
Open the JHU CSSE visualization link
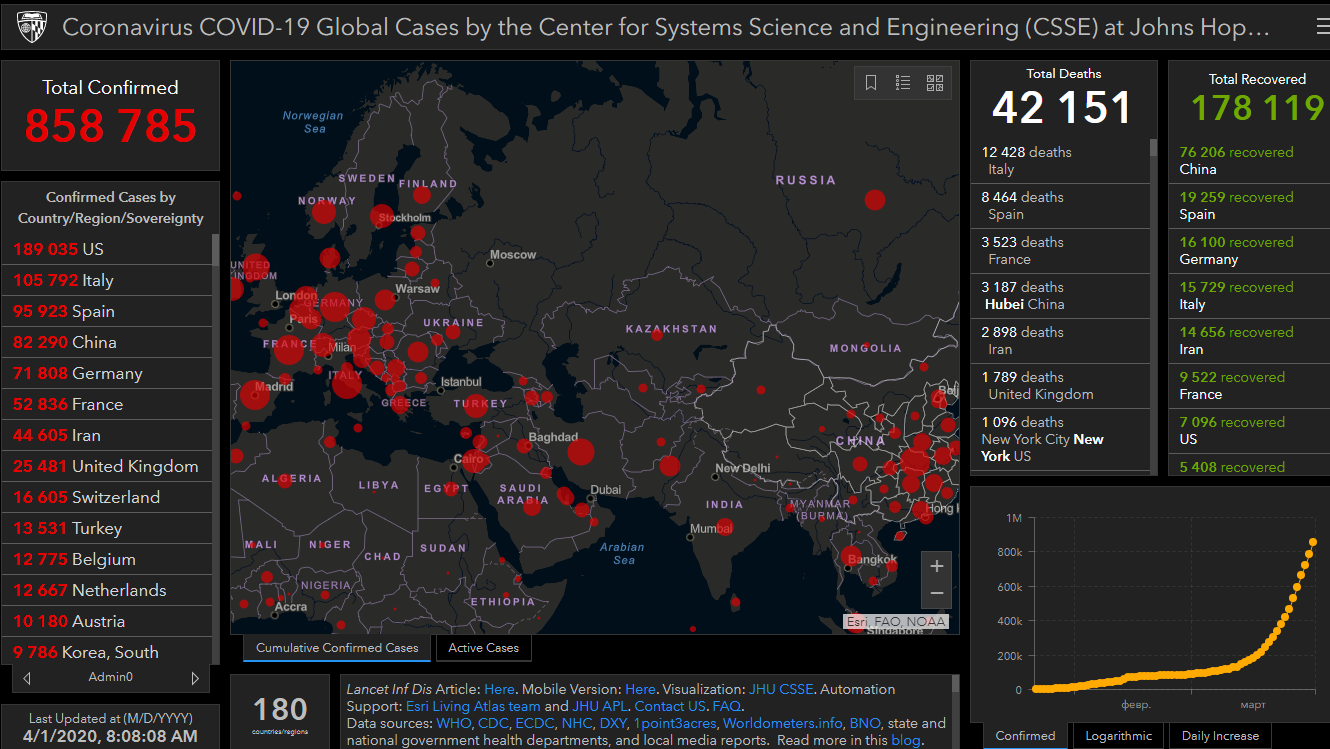pyautogui.click(x=781, y=689)
